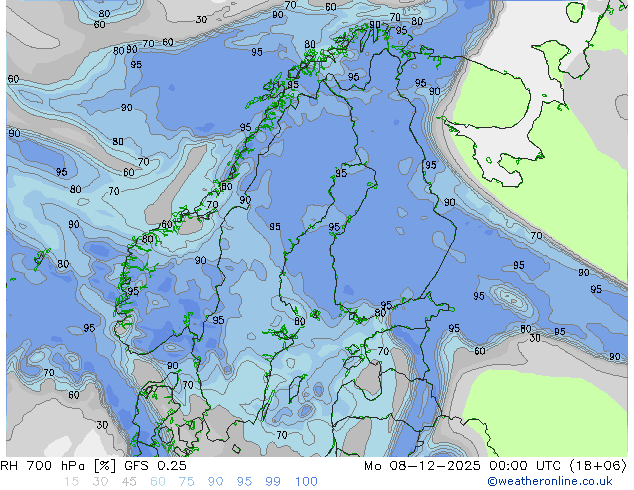This screenshot has height=490, width=634.
Task: Click legend value 100
Action: click(x=306, y=482)
